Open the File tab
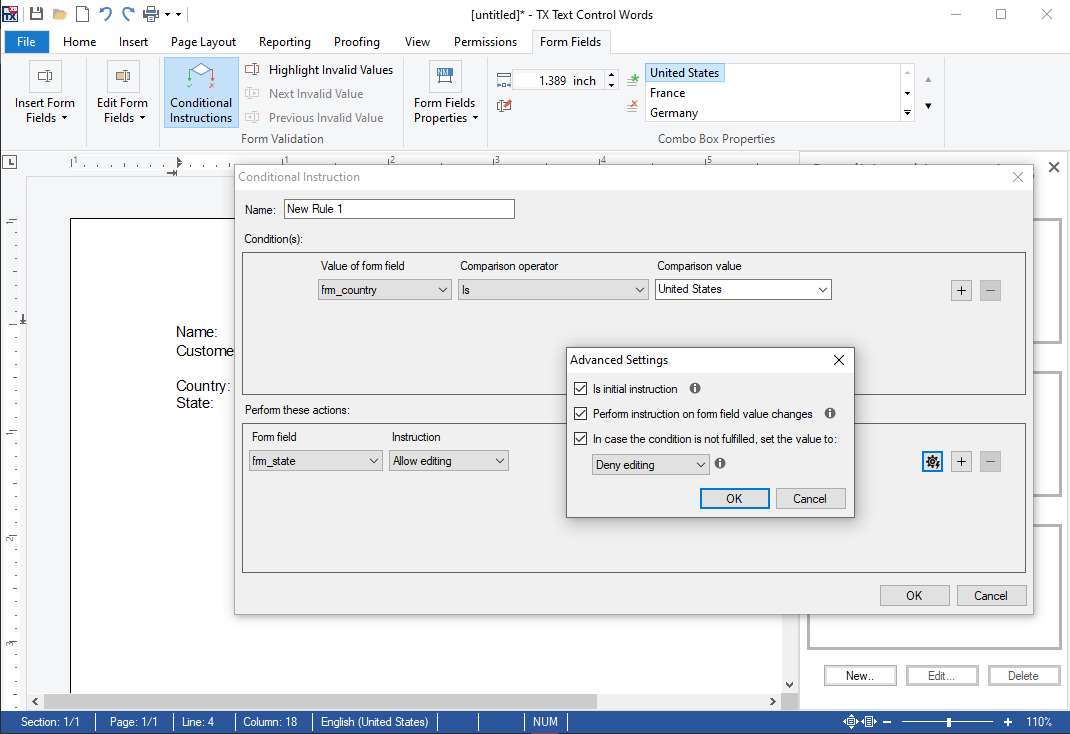Viewport: 1070px width, 734px height. (27, 42)
